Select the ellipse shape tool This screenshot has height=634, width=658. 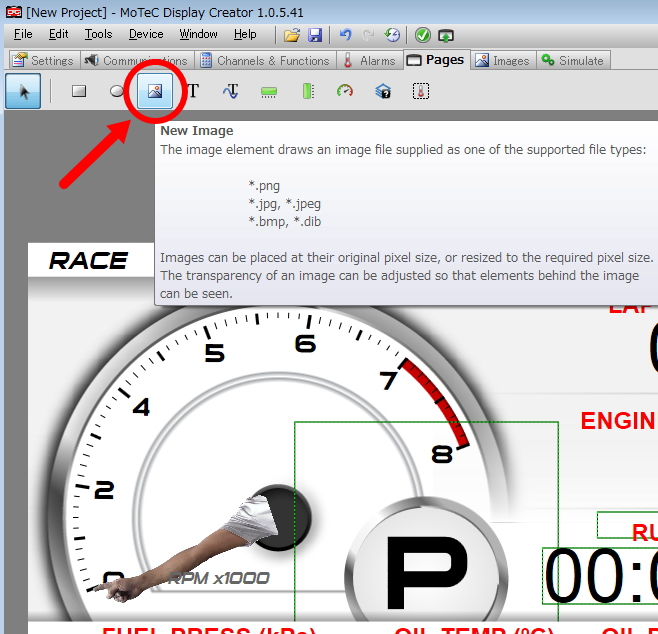coord(117,91)
